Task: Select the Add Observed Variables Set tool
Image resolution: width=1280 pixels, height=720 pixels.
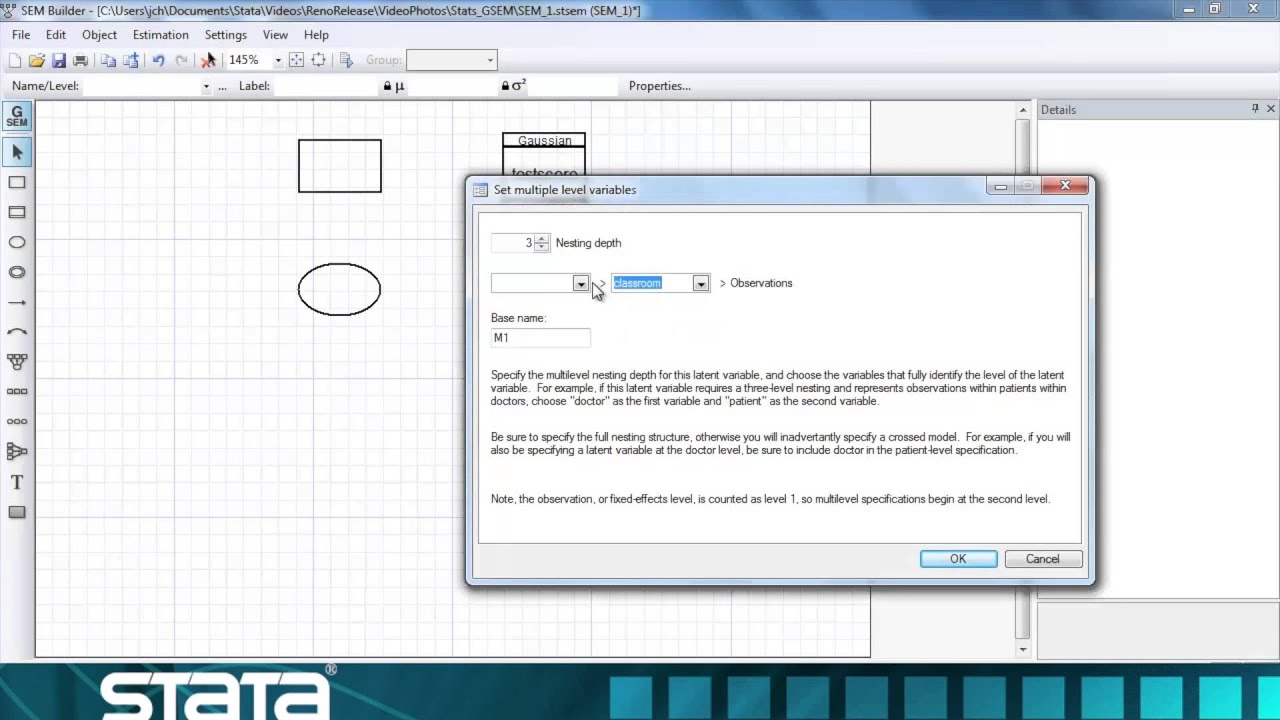Action: coord(17,391)
